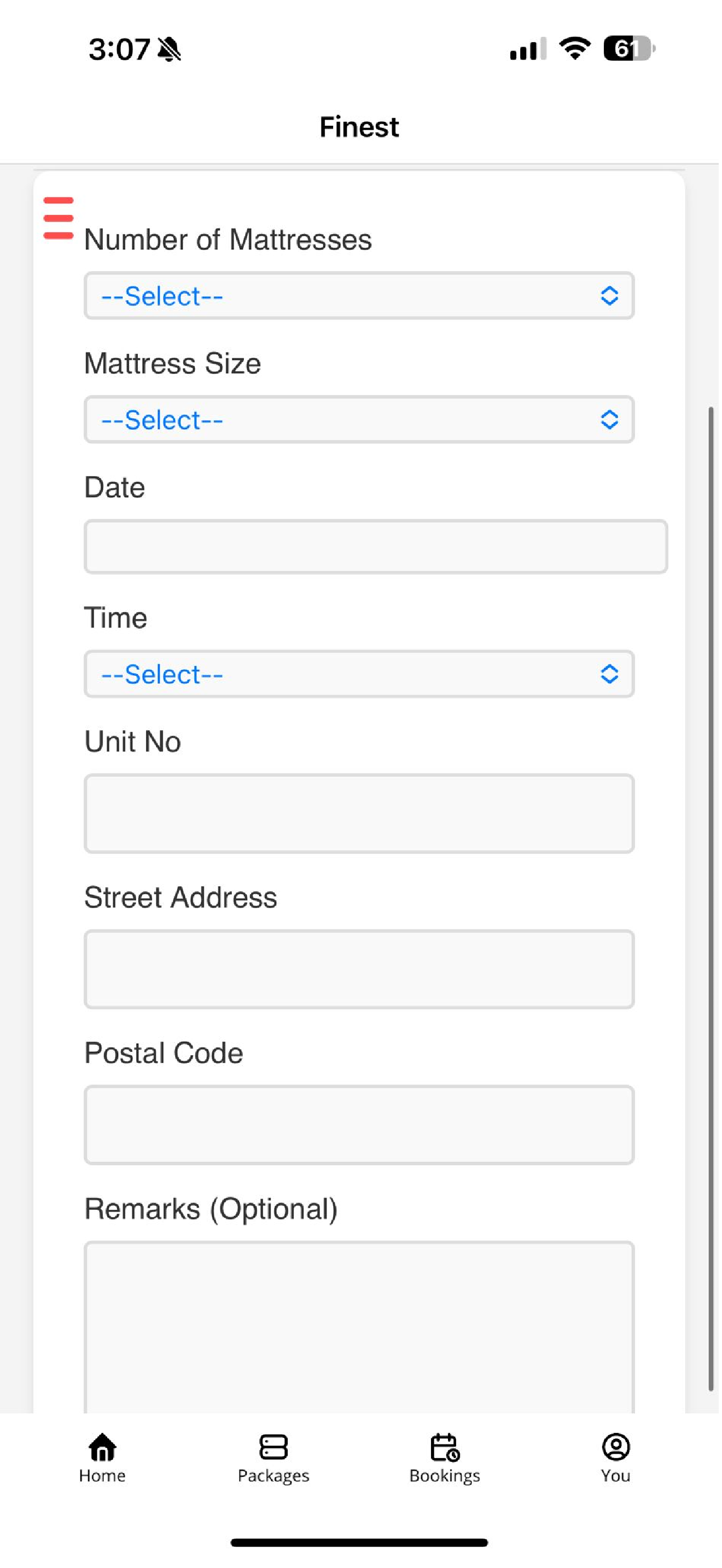
Task: Open the Bookings calendar icon
Action: 446,1447
